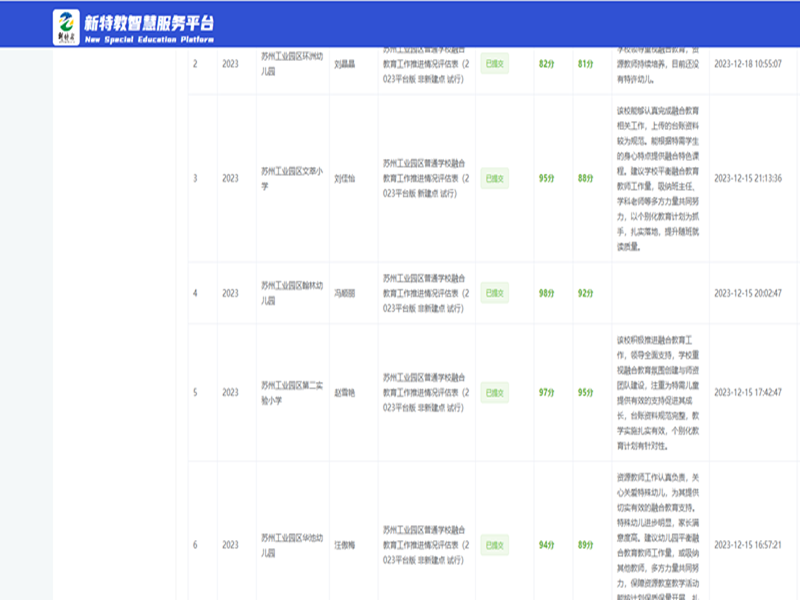800x600 pixels.
Task: Click the 97分 score in row 5
Action: coord(547,393)
